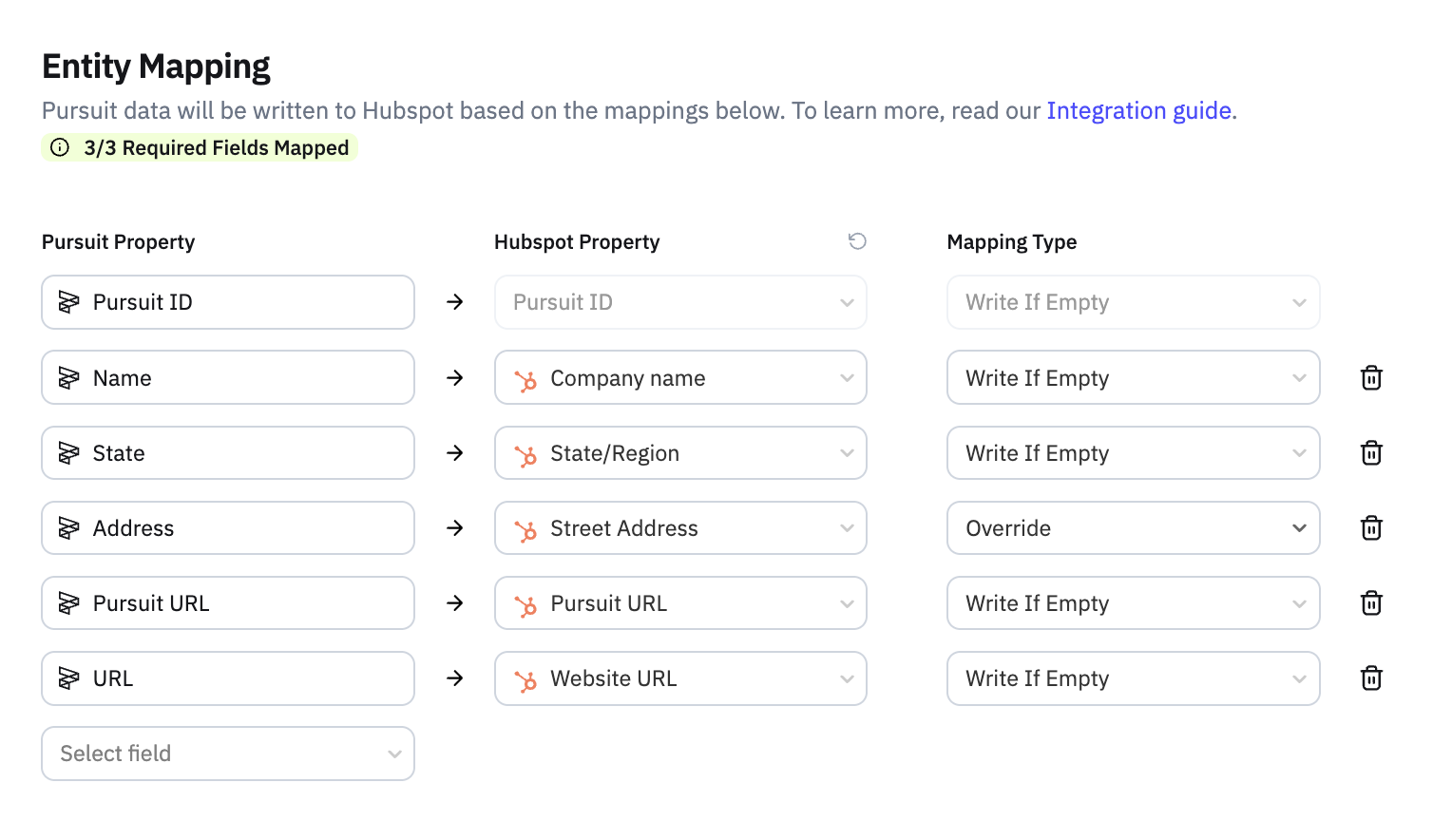The height and width of the screenshot is (840, 1433).
Task: Delete the Pursuit URL mapping row
Action: (1371, 602)
